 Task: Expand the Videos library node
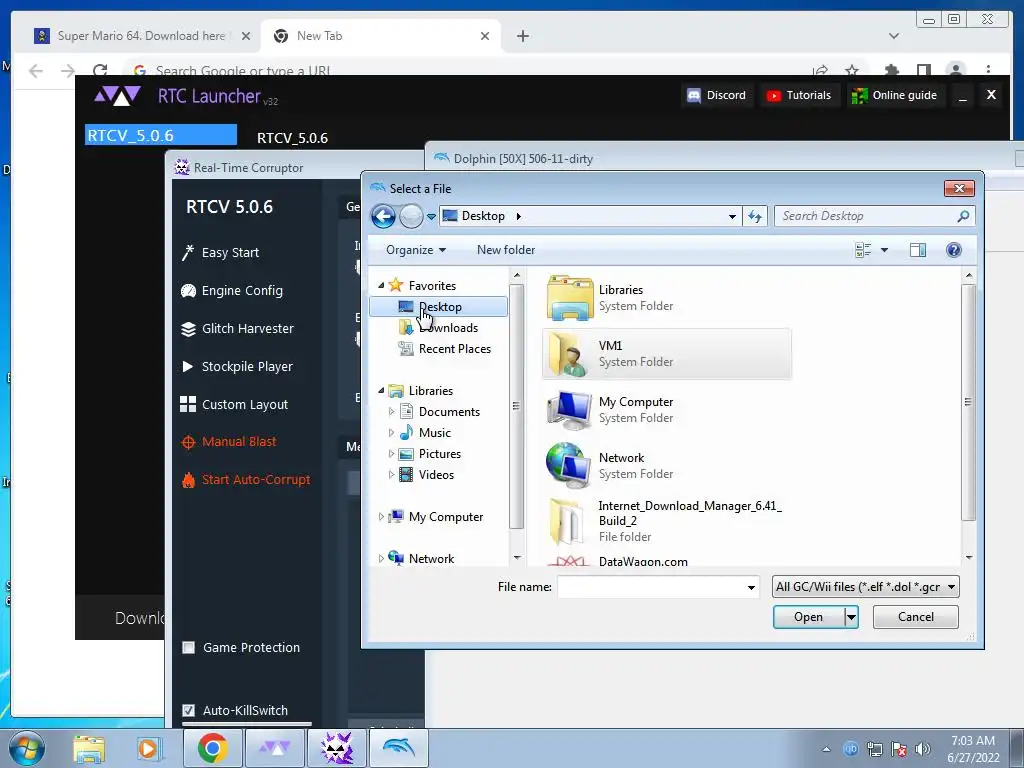(391, 475)
